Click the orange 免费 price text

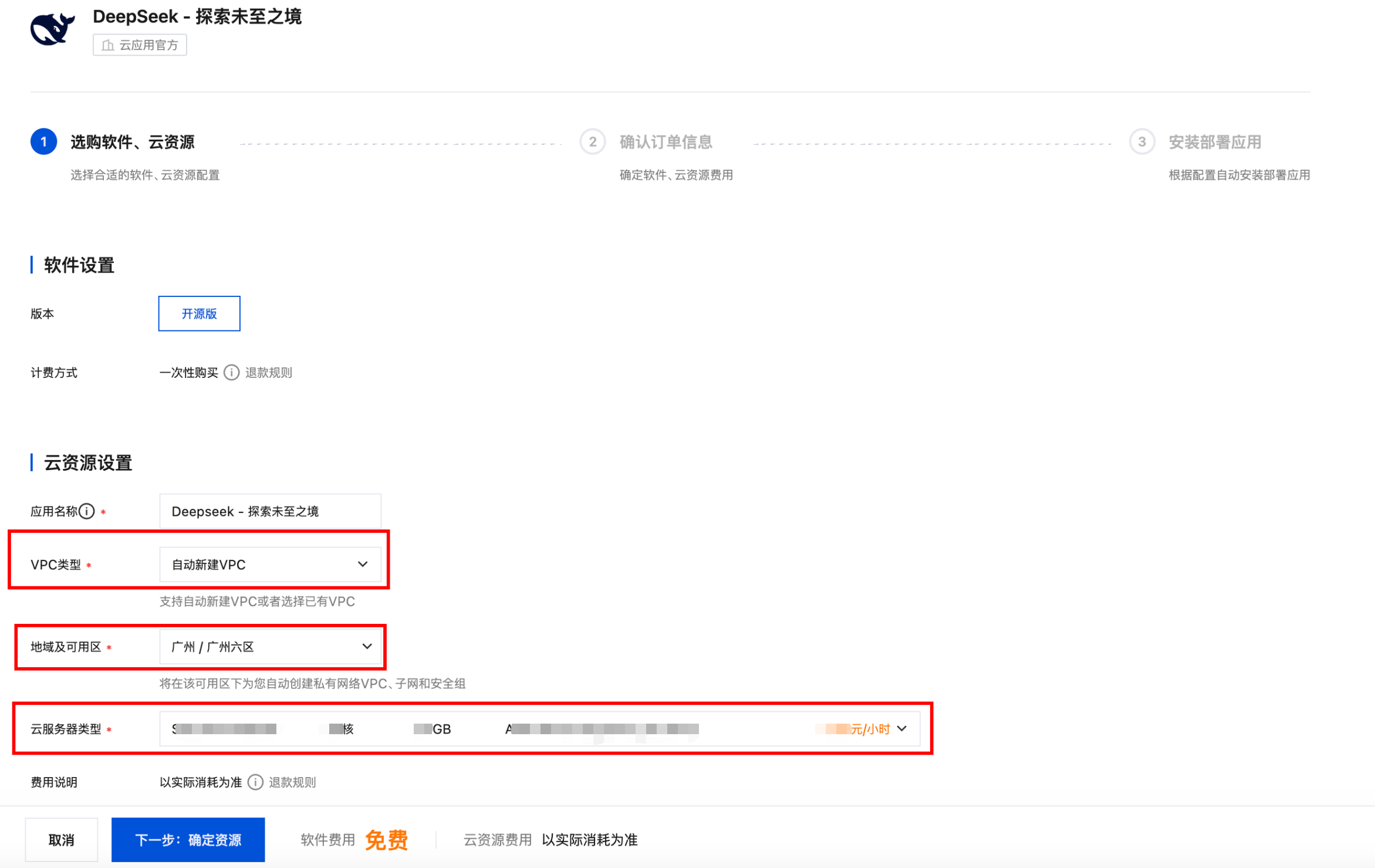pos(386,840)
